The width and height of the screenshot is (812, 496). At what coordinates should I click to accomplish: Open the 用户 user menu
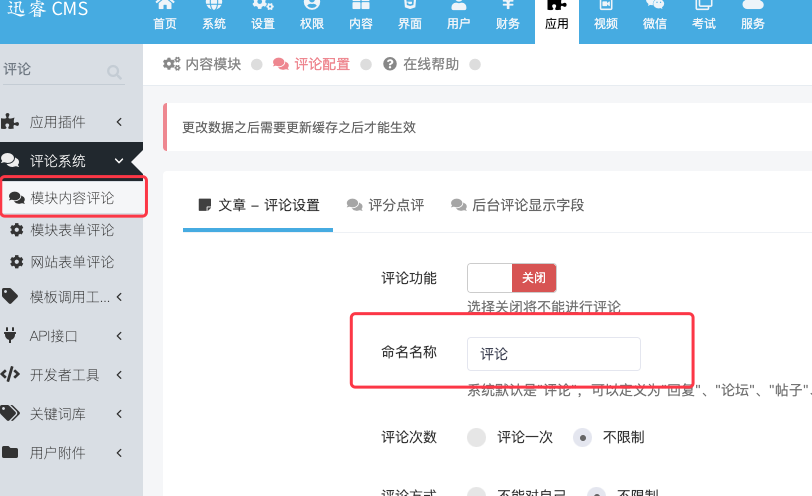pos(458,16)
